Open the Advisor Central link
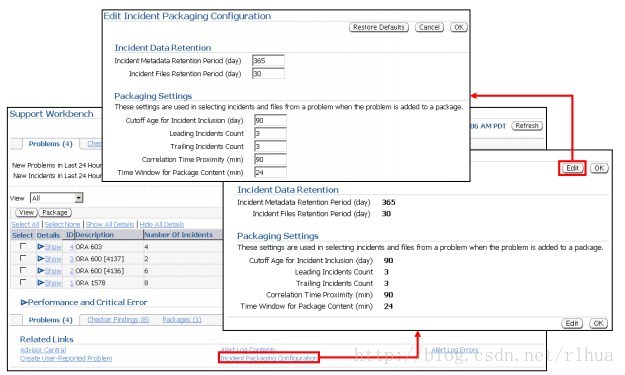 (x=43, y=350)
